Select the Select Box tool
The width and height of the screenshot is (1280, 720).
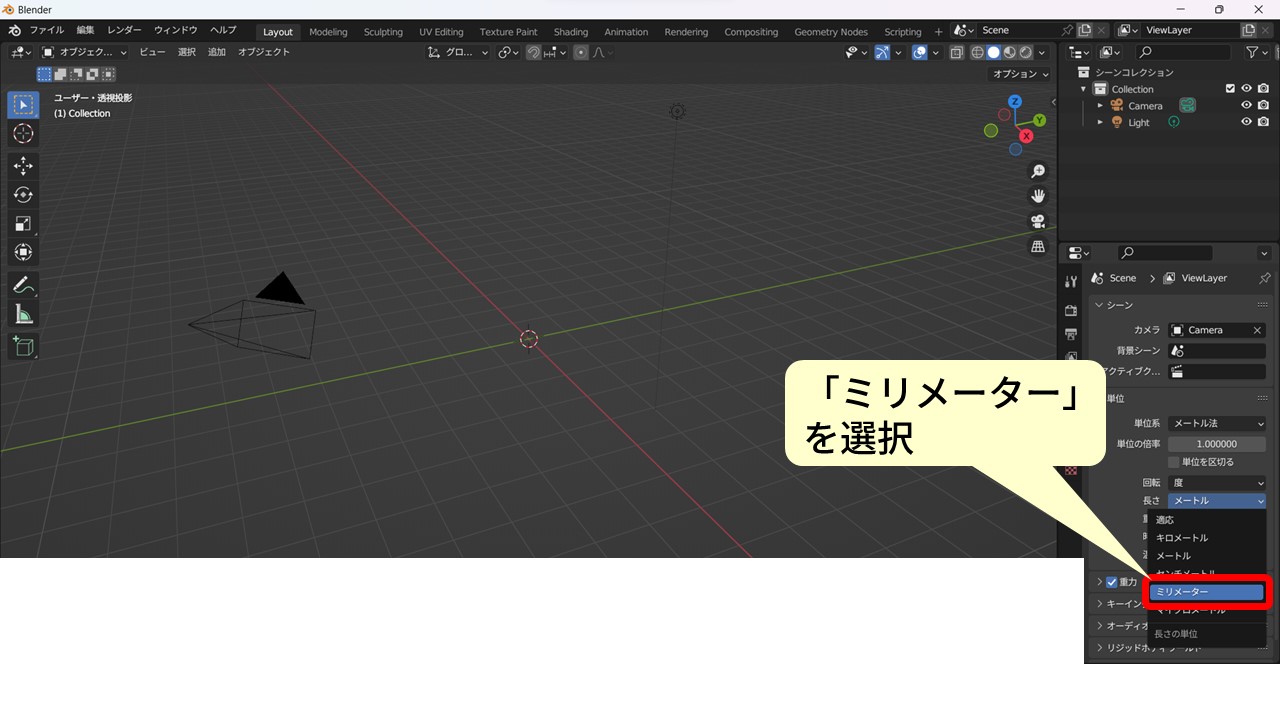[x=23, y=105]
